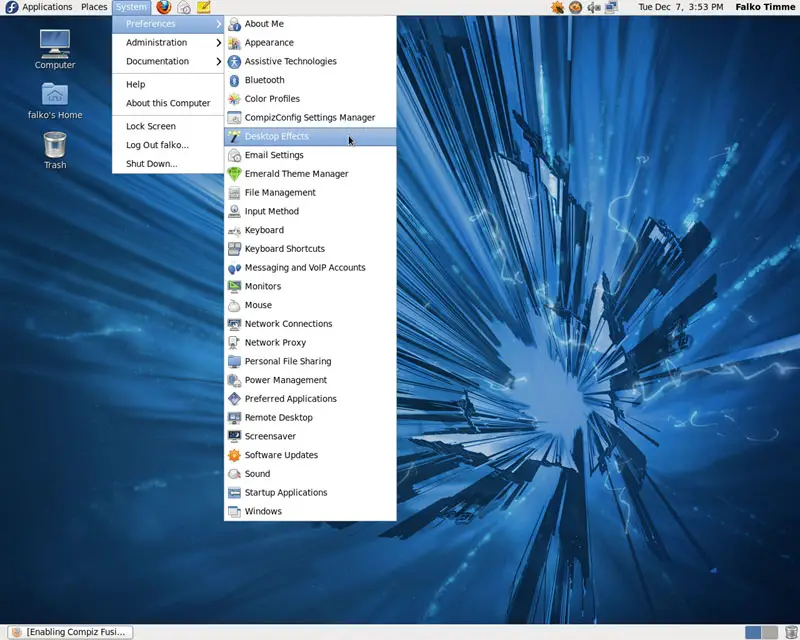Switch to the second gray workspace
800x640 pixels.
[x=769, y=632]
